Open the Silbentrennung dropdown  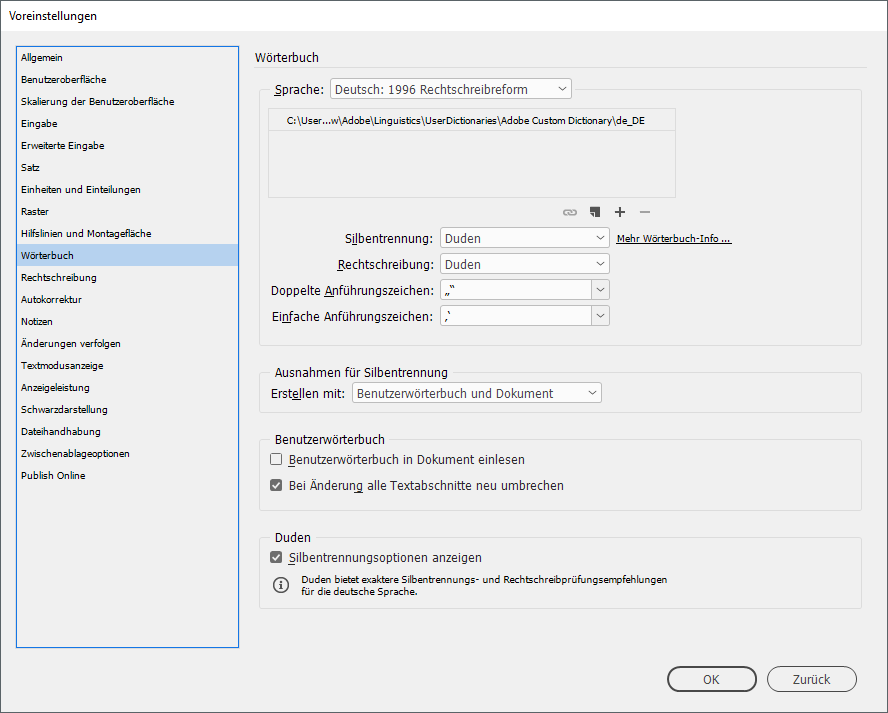[524, 238]
